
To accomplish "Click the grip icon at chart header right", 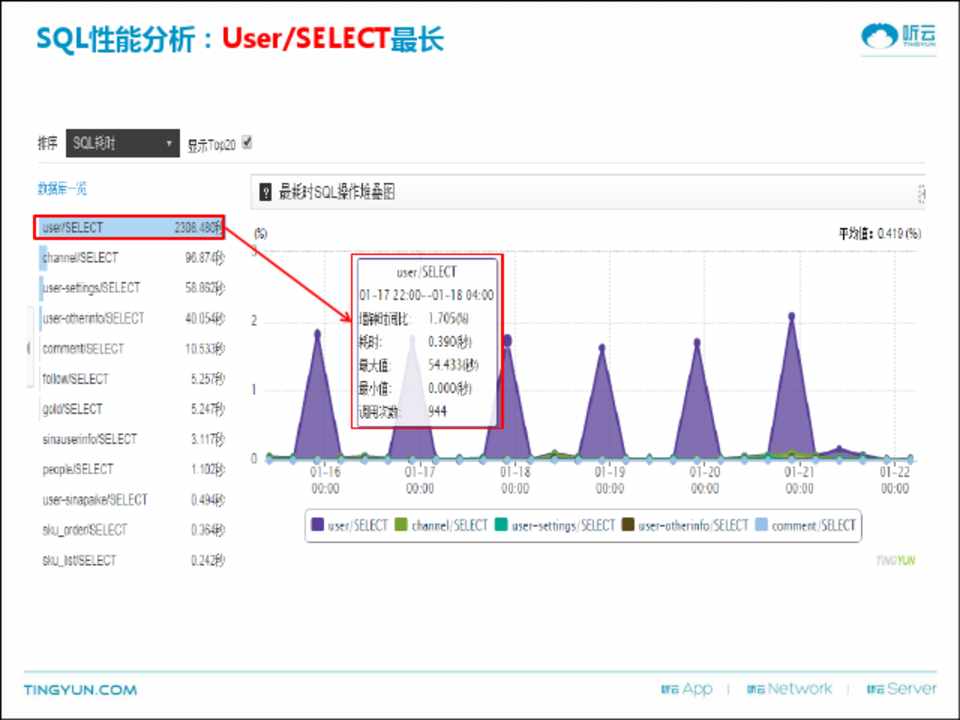I will [919, 192].
